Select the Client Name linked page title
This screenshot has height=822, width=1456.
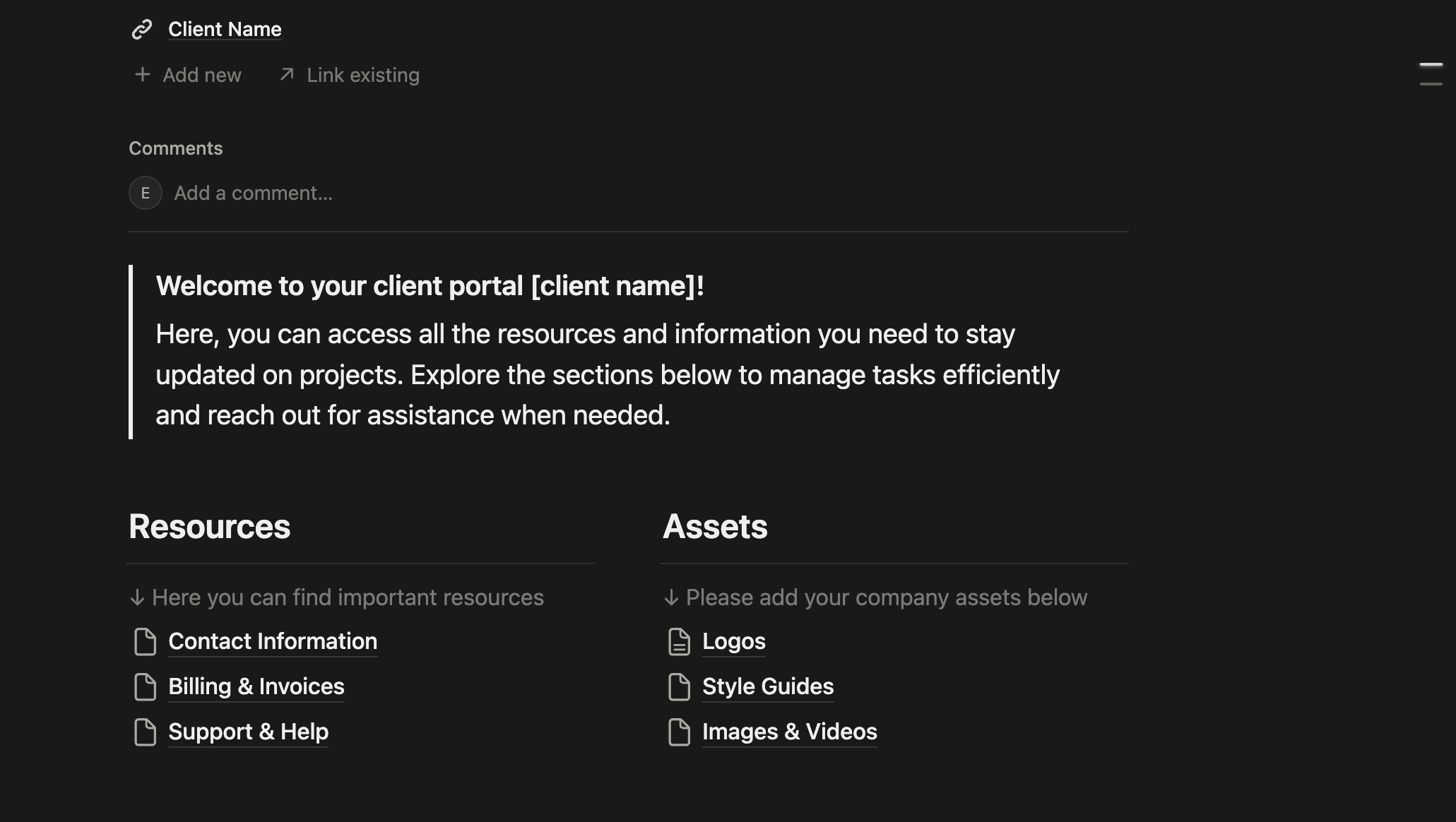click(x=224, y=29)
